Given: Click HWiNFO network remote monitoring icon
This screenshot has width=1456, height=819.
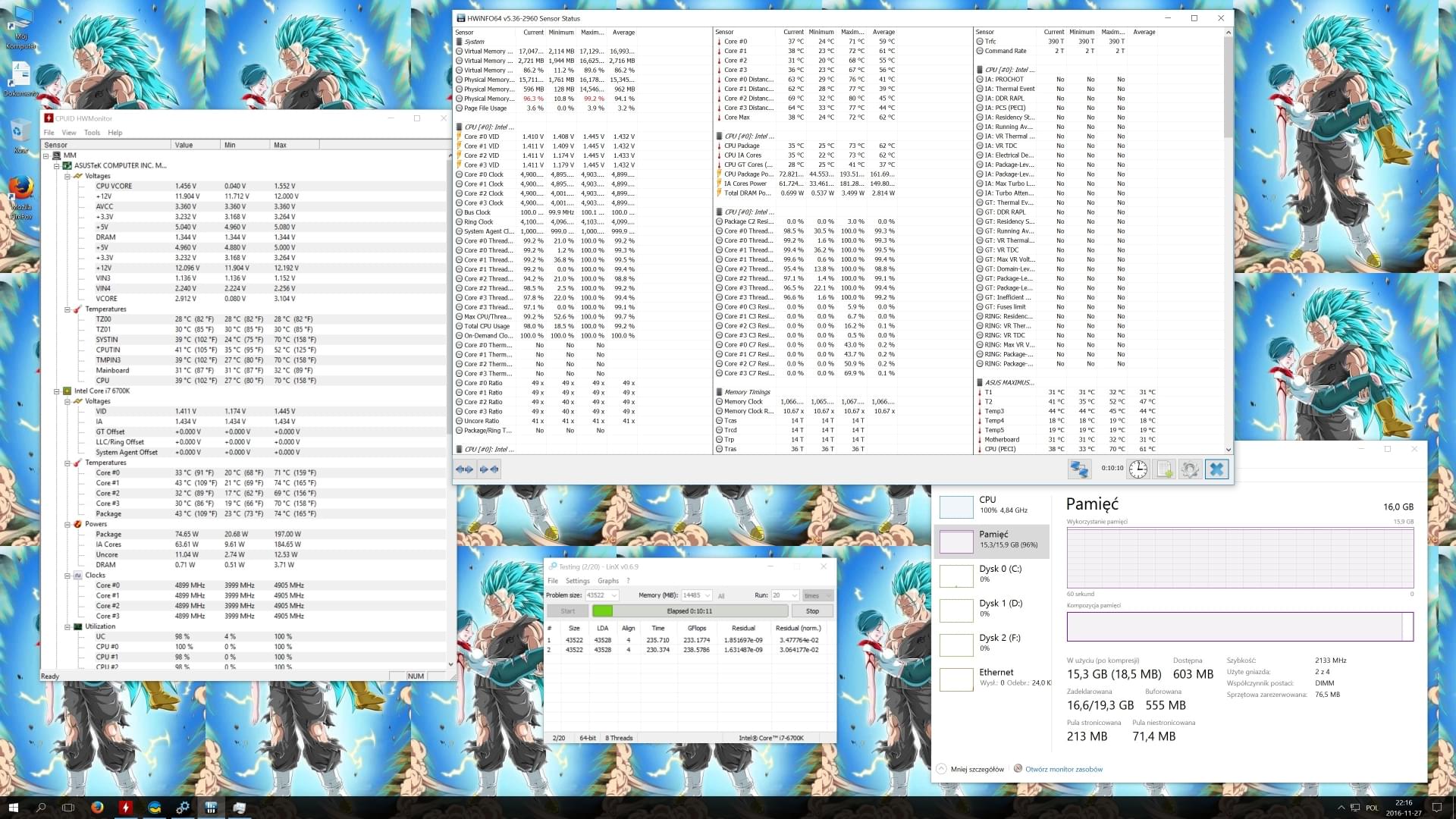Looking at the screenshot, I should pyautogui.click(x=1078, y=469).
